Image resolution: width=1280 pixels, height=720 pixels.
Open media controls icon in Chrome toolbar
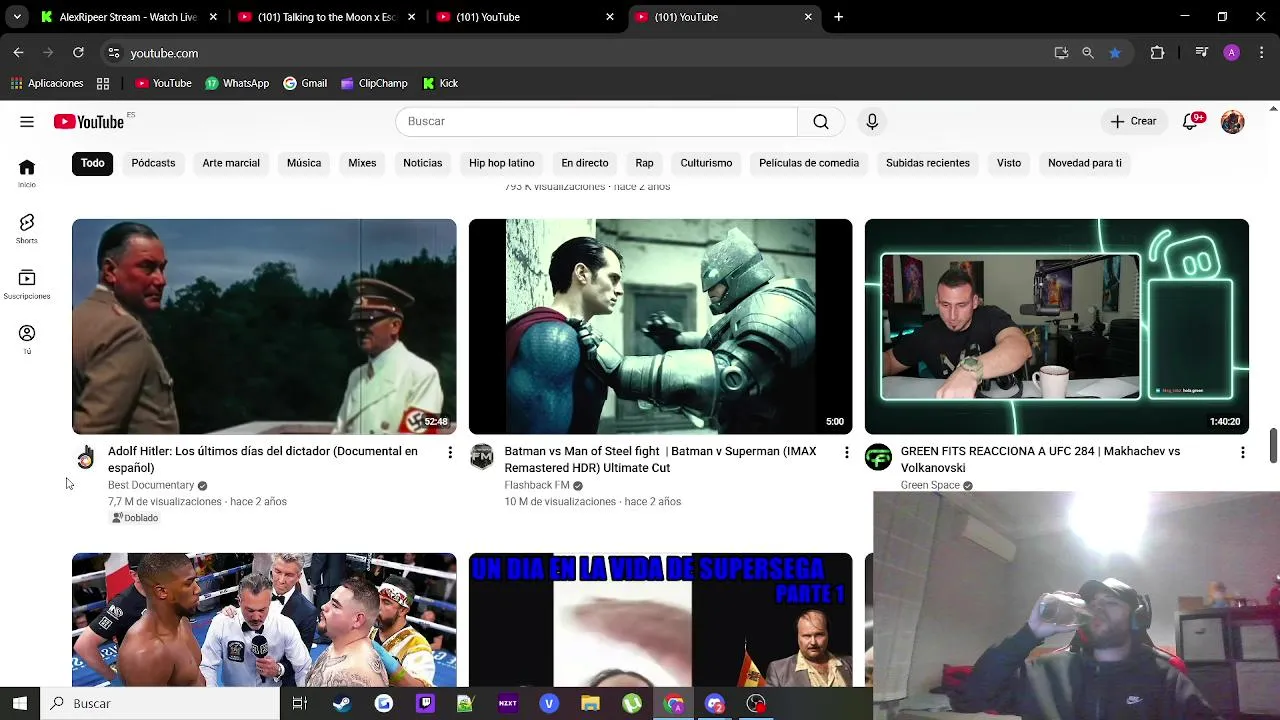click(x=1202, y=53)
